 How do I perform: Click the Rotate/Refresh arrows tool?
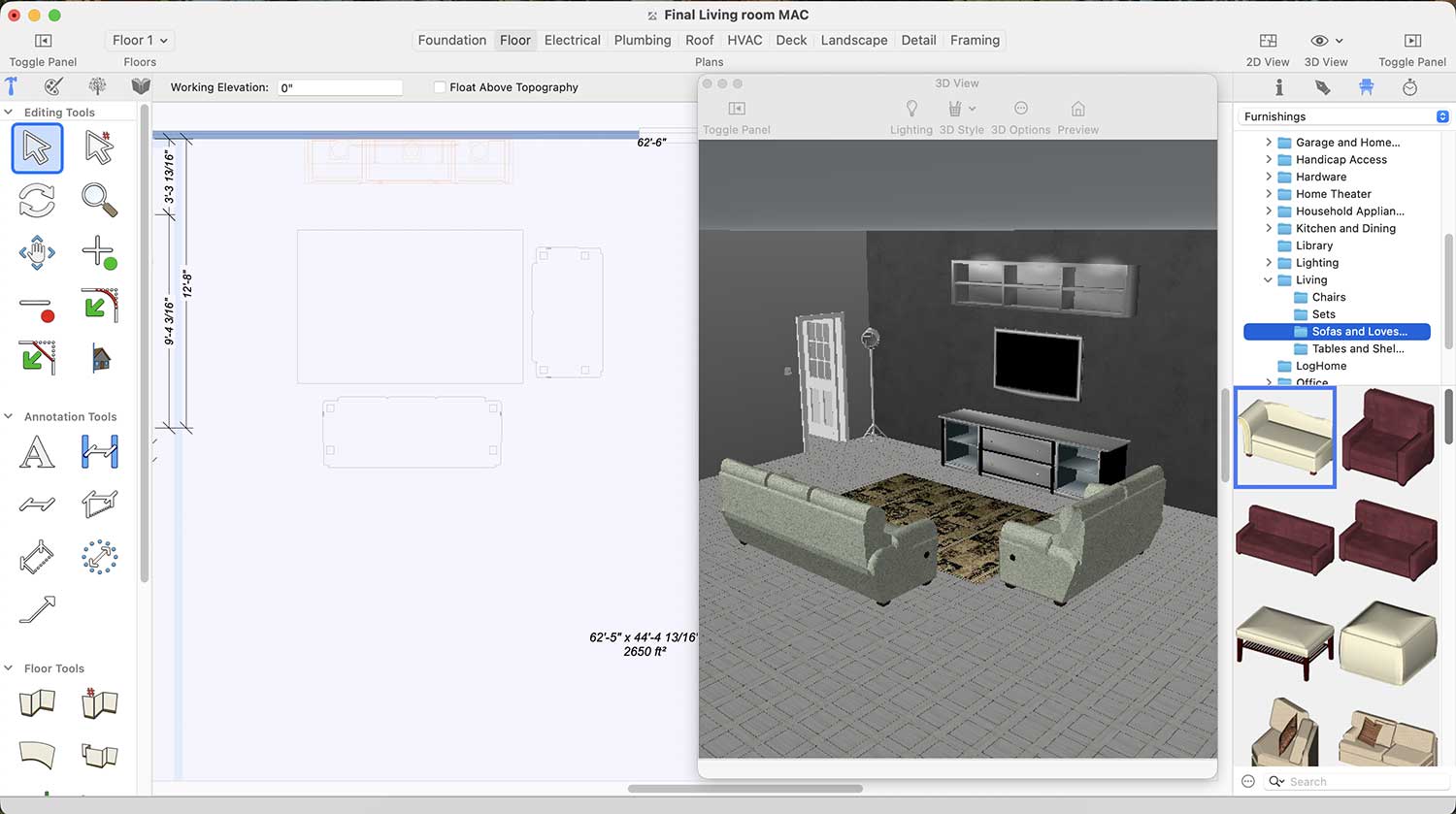(x=37, y=200)
